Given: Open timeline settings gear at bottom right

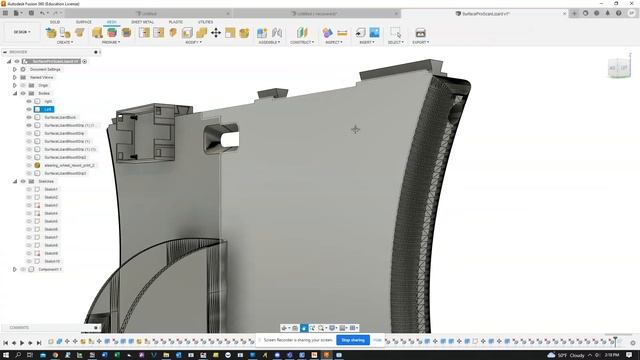Looking at the screenshot, I should (x=633, y=342).
